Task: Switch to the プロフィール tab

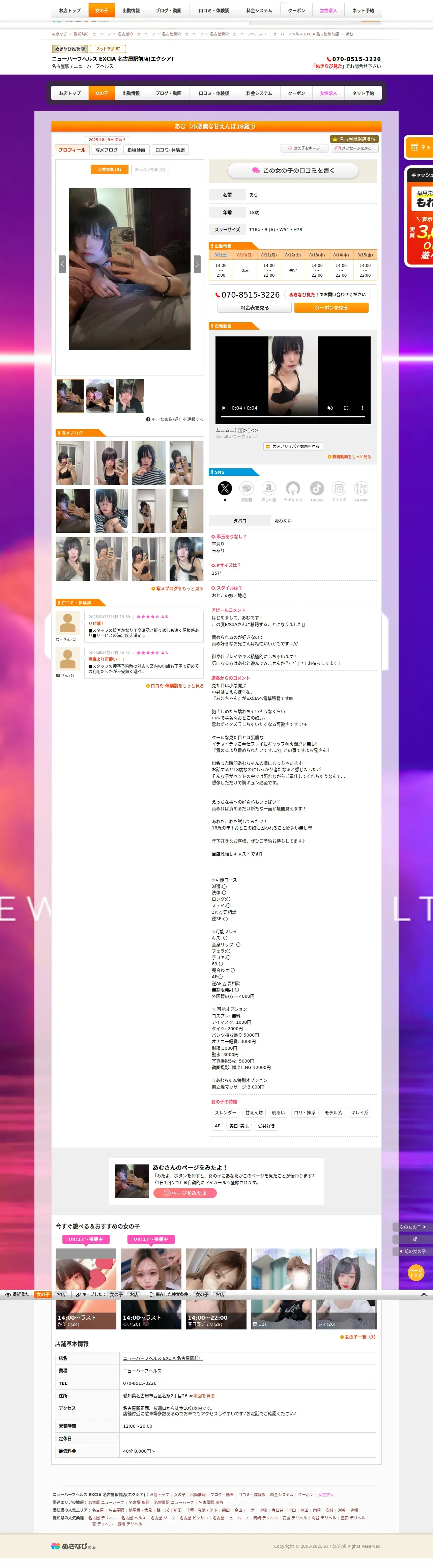Action: pyautogui.click(x=72, y=150)
